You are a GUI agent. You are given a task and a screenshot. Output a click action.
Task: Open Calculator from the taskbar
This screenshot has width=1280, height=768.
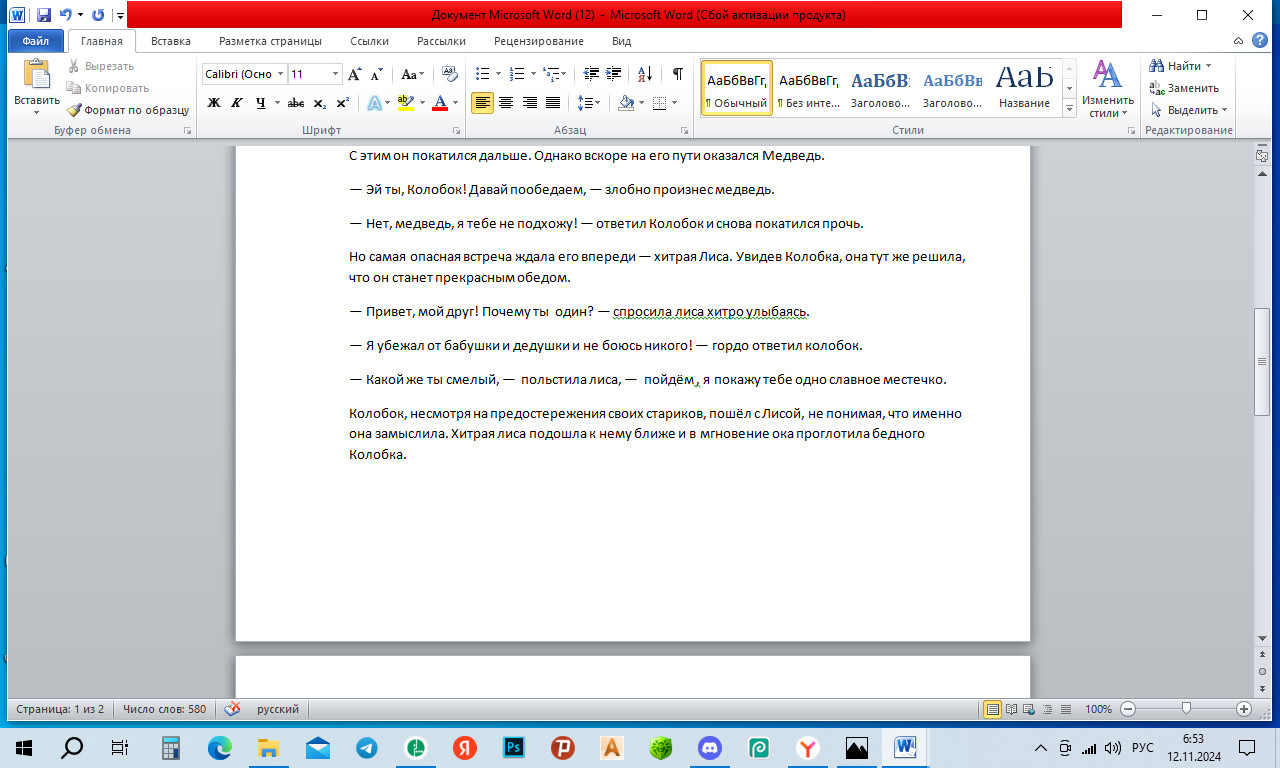pyautogui.click(x=171, y=747)
